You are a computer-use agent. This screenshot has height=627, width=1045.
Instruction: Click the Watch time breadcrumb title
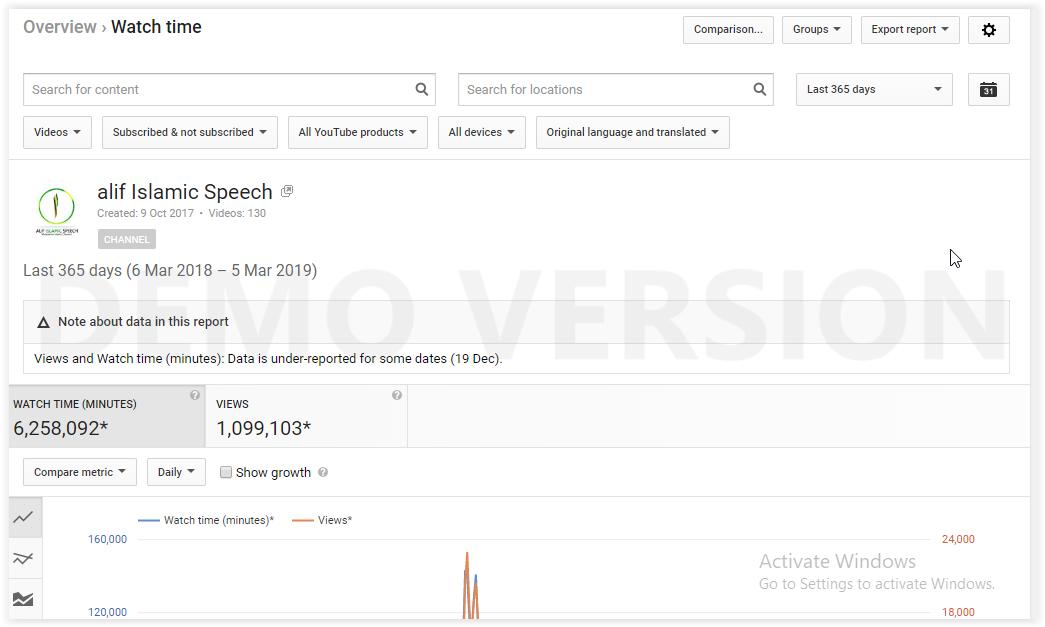pos(156,27)
